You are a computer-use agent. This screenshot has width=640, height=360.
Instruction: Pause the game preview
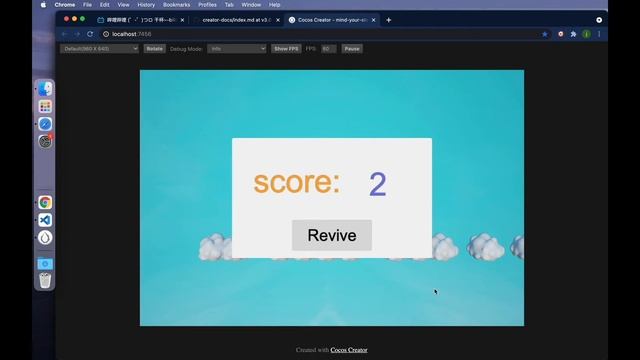(x=352, y=49)
